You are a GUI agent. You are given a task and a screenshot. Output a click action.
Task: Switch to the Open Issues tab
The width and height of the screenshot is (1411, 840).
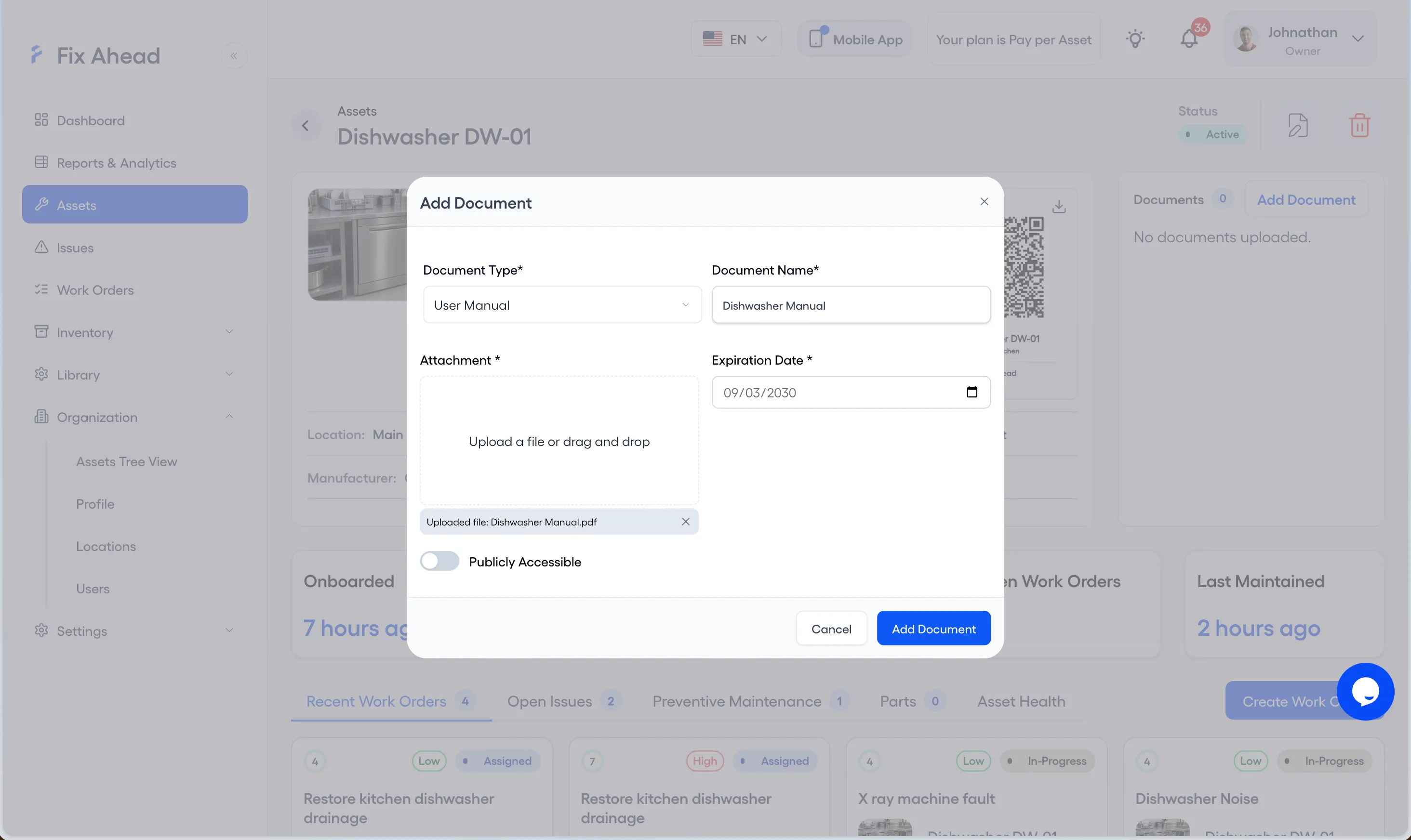point(563,701)
